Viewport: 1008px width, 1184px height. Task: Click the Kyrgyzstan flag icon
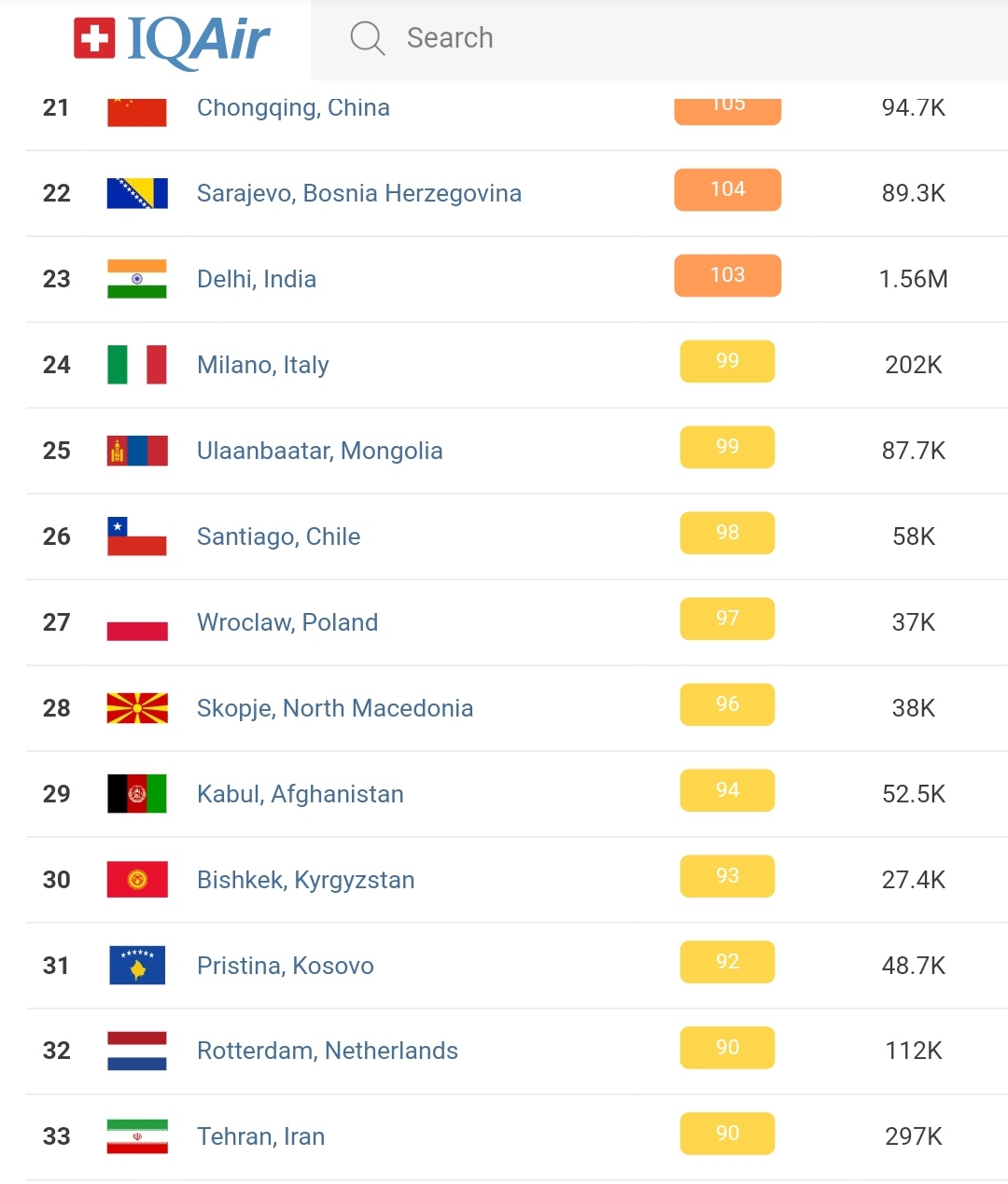[x=137, y=880]
